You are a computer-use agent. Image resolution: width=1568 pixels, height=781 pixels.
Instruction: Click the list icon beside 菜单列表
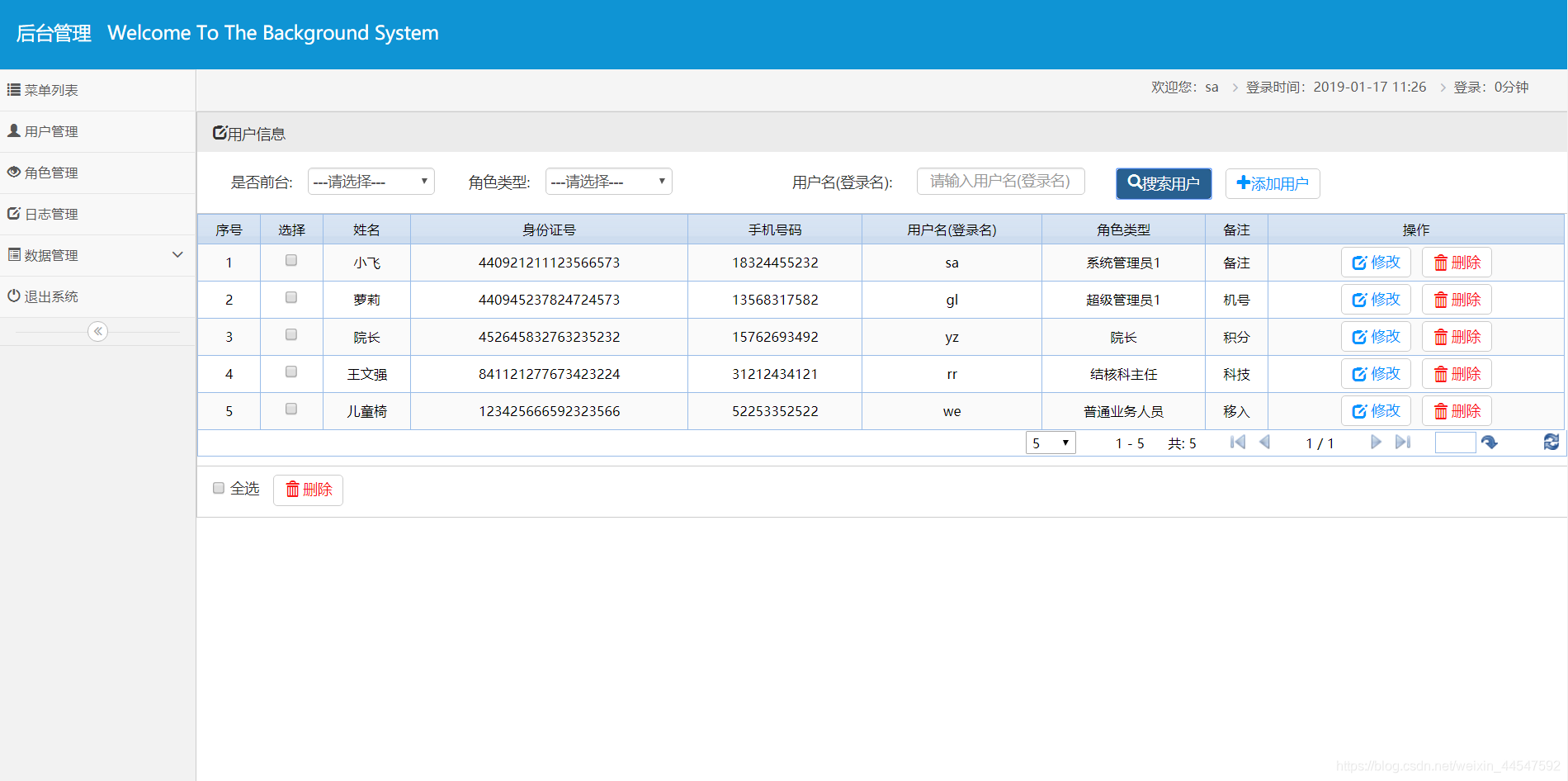tap(14, 89)
